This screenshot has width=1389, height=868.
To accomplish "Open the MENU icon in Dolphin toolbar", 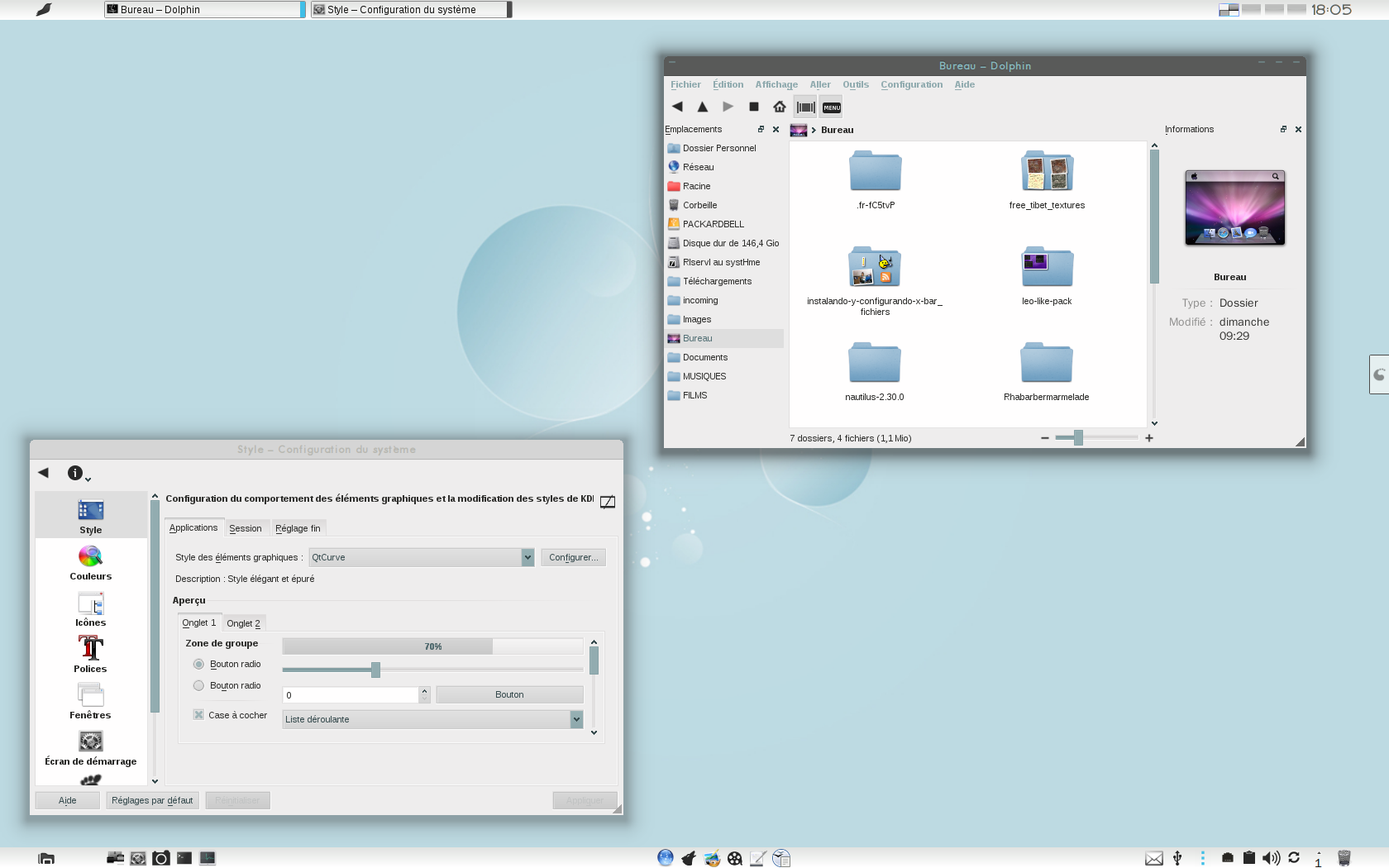I will (831, 107).
